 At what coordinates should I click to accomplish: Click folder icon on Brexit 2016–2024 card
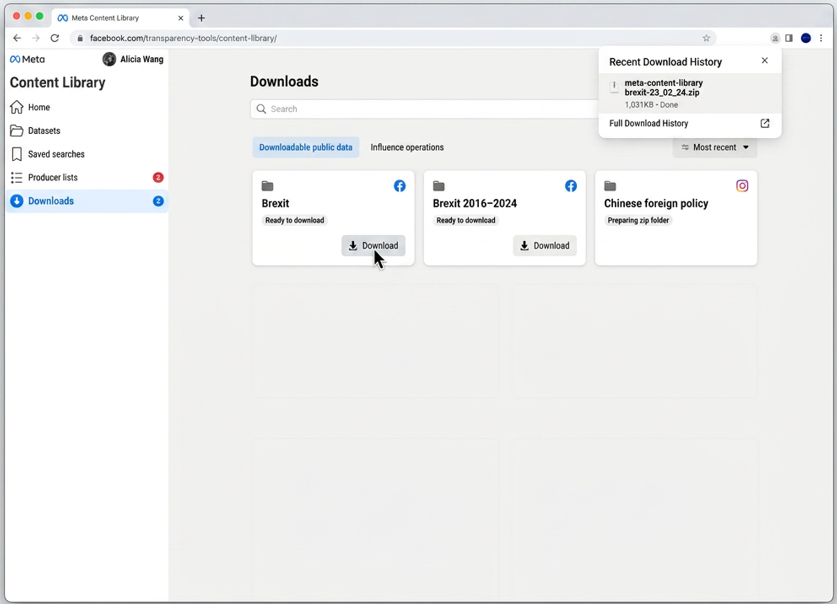click(439, 186)
